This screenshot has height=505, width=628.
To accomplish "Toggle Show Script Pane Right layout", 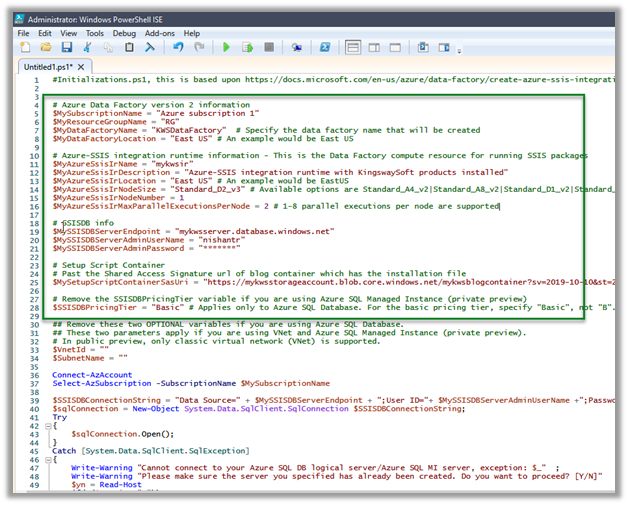I will pos(373,47).
